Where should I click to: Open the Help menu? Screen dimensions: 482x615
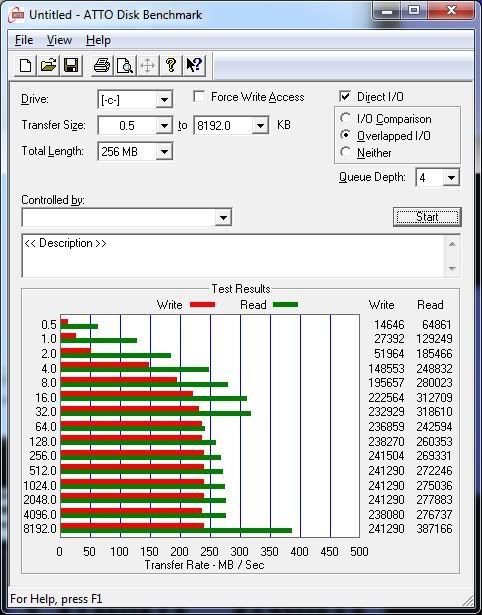click(98, 40)
